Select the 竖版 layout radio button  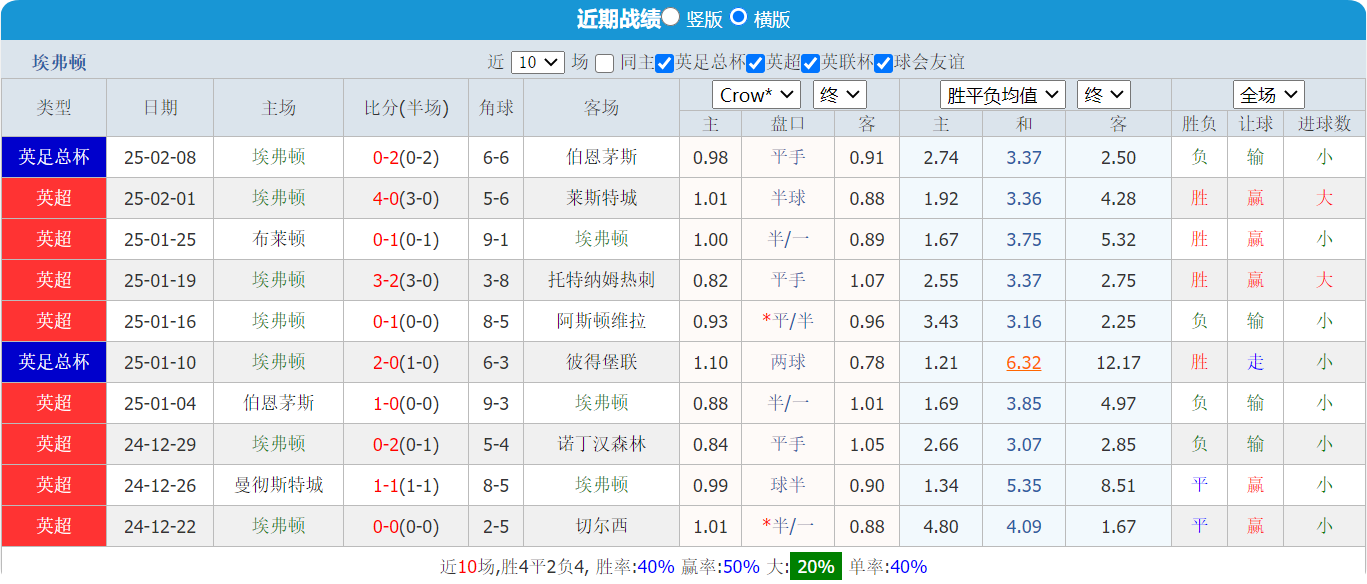coord(670,17)
